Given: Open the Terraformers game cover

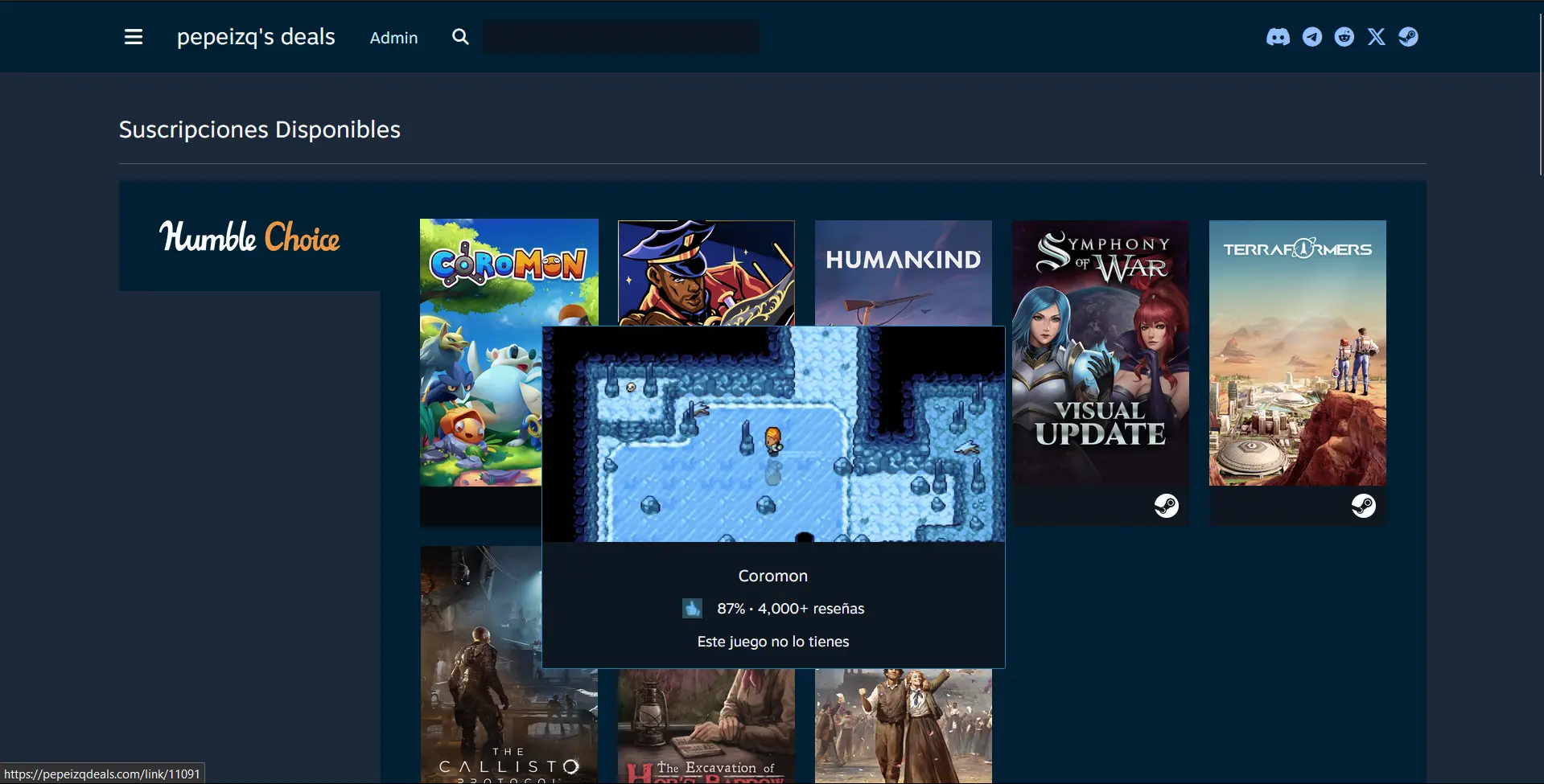Looking at the screenshot, I should click(1297, 354).
